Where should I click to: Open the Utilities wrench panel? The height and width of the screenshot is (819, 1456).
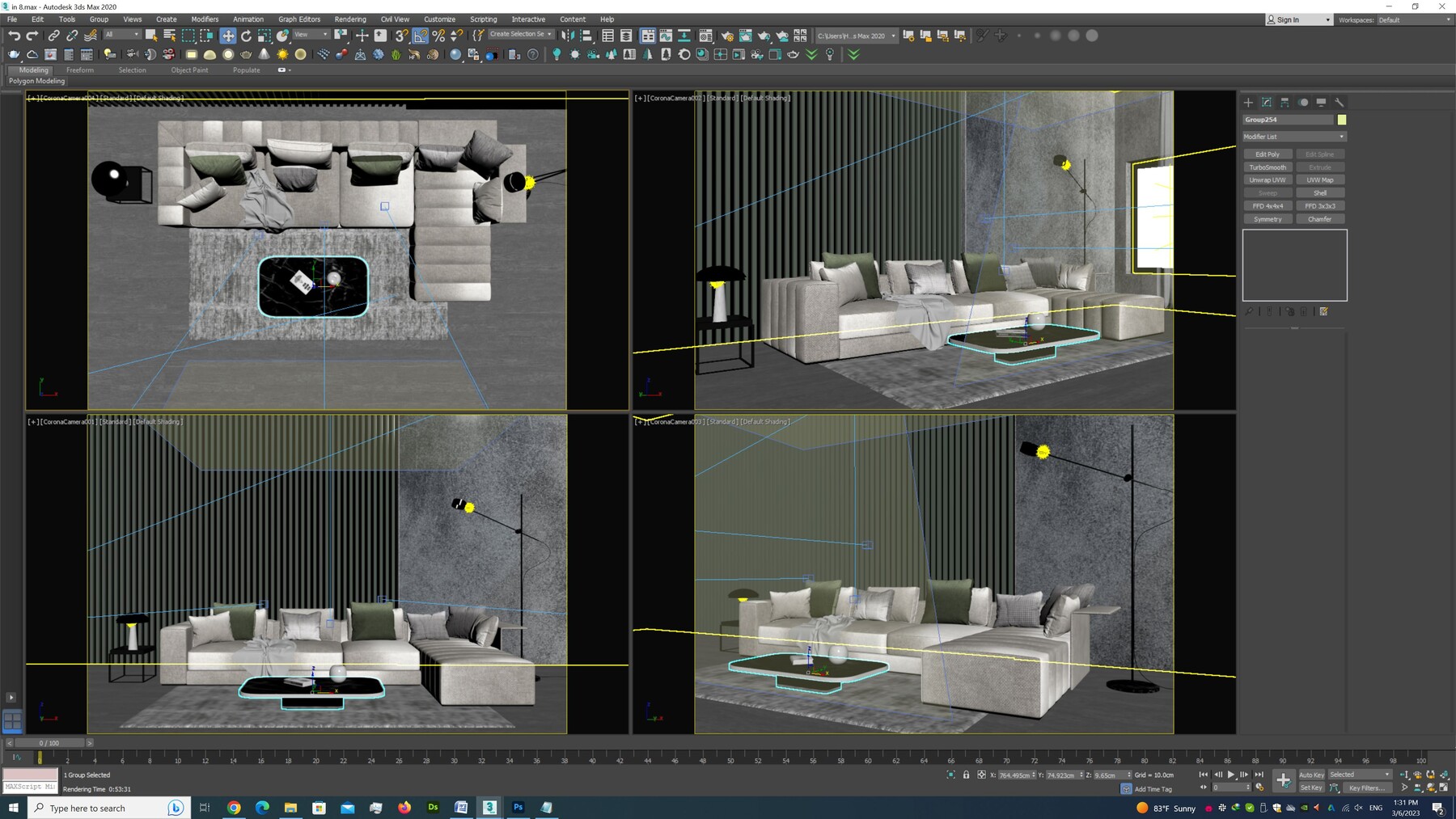click(x=1340, y=103)
